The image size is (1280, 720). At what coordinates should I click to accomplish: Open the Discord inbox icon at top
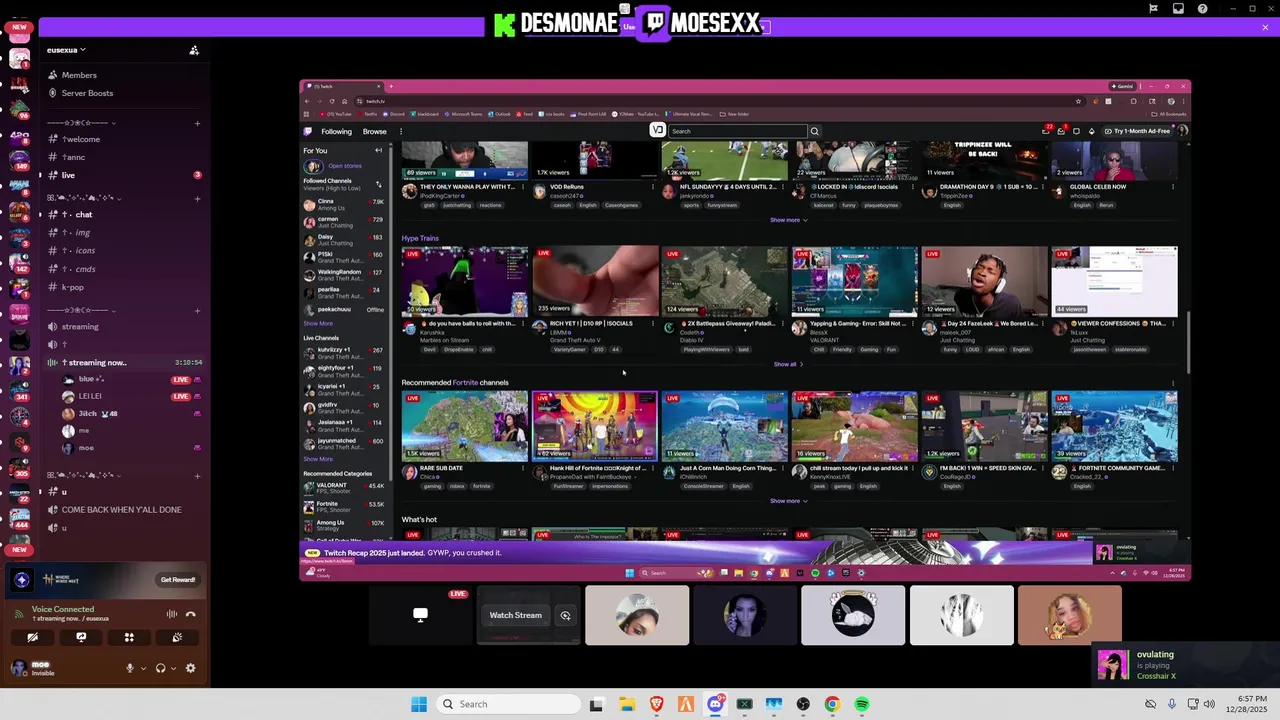[1178, 9]
